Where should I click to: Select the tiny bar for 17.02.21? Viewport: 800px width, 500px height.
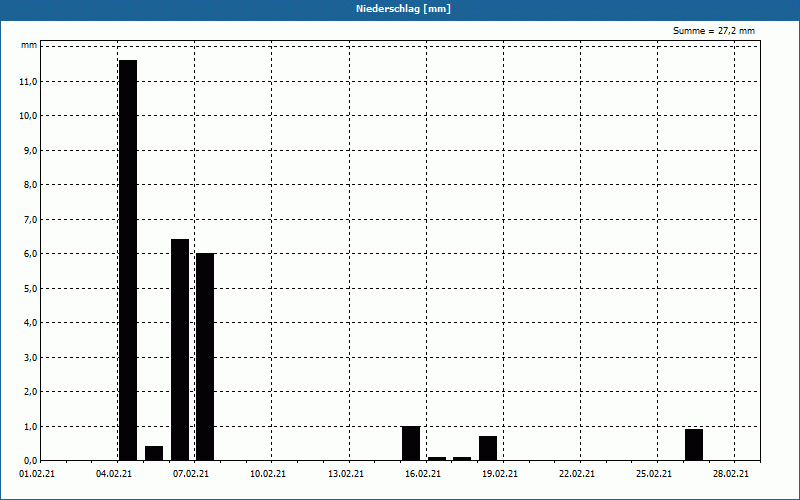(x=462, y=459)
